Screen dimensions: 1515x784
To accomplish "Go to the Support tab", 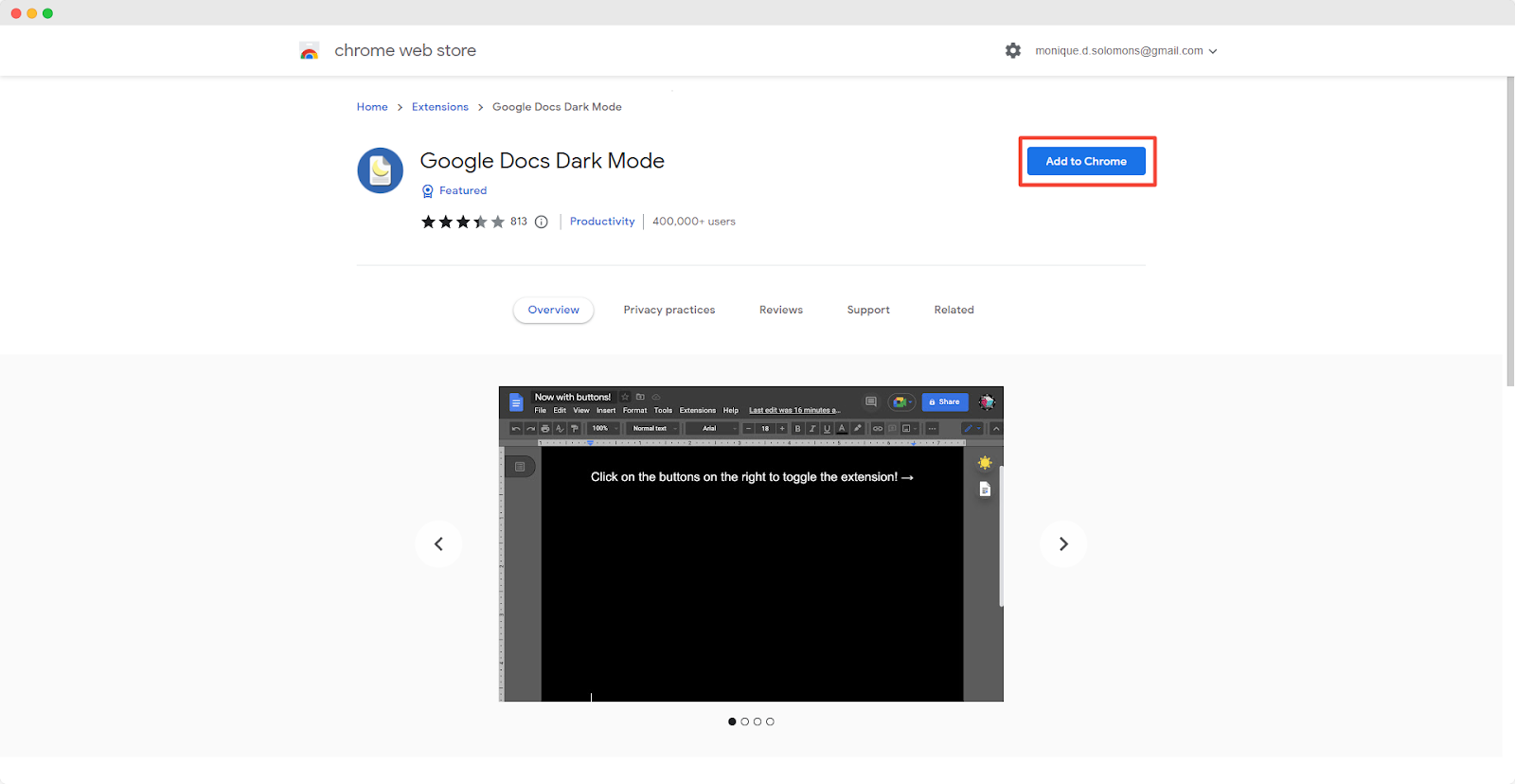I will [x=867, y=311].
